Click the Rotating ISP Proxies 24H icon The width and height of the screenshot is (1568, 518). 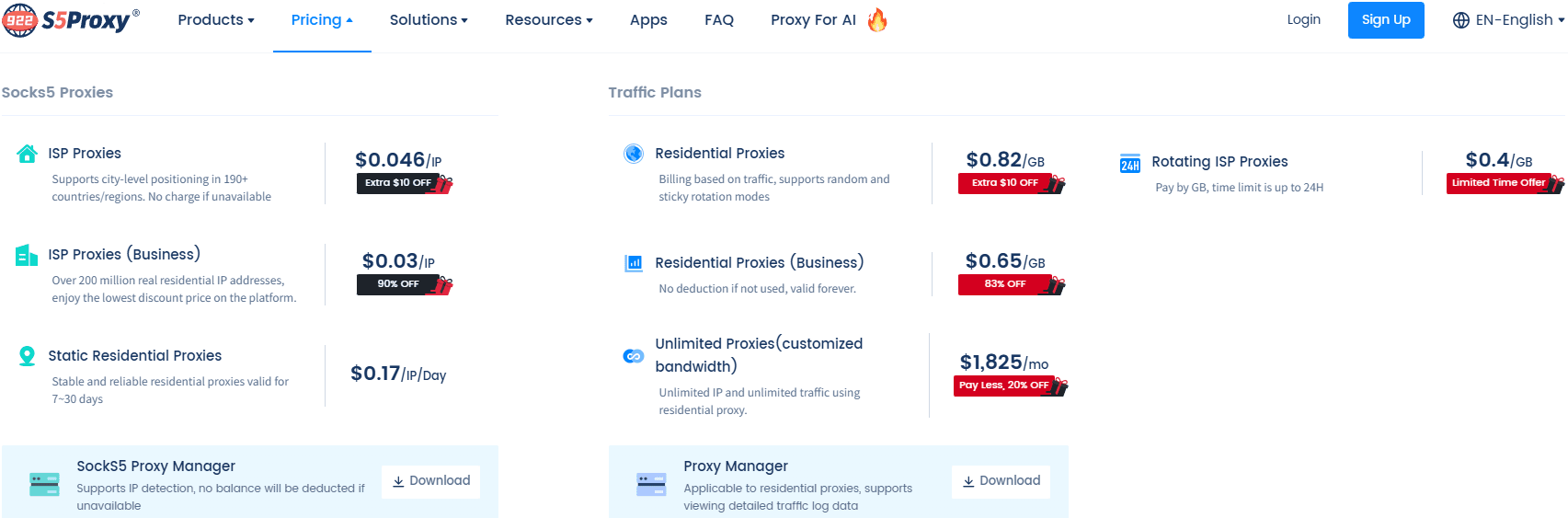pos(1130,164)
